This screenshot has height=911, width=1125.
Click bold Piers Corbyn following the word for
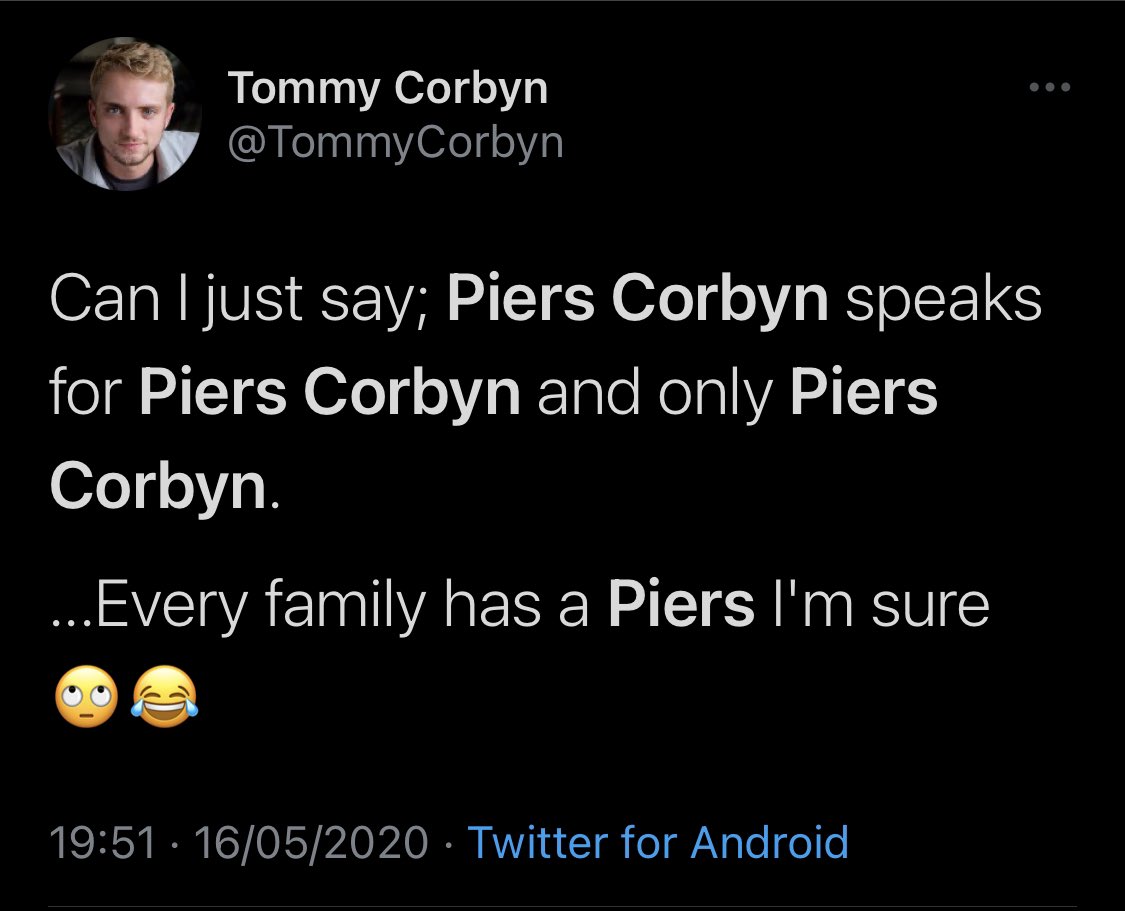[330, 395]
